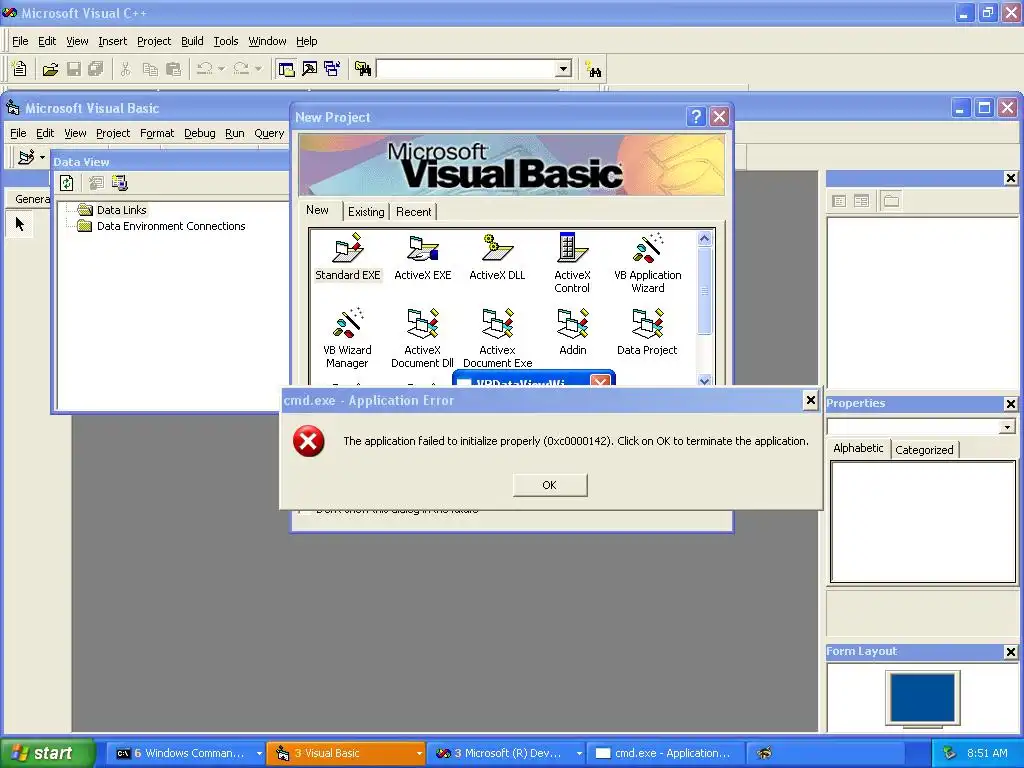The image size is (1024, 768).
Task: Open the Query menu in Visual Basic
Action: [269, 133]
